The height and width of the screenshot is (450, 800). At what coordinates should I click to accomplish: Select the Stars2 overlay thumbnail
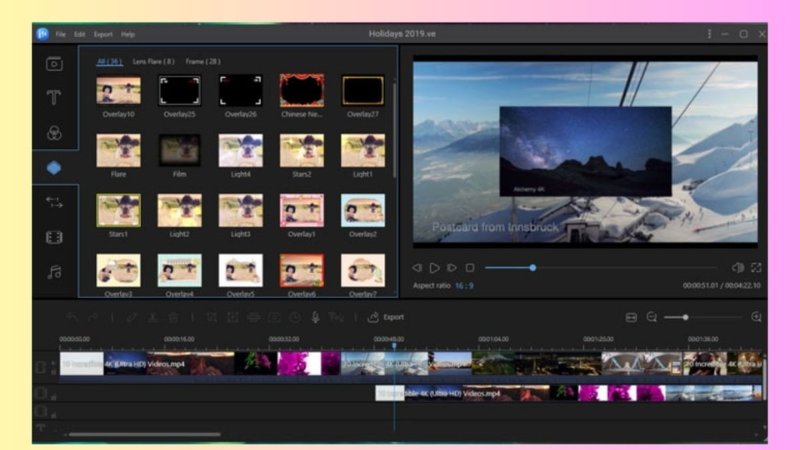[x=302, y=151]
